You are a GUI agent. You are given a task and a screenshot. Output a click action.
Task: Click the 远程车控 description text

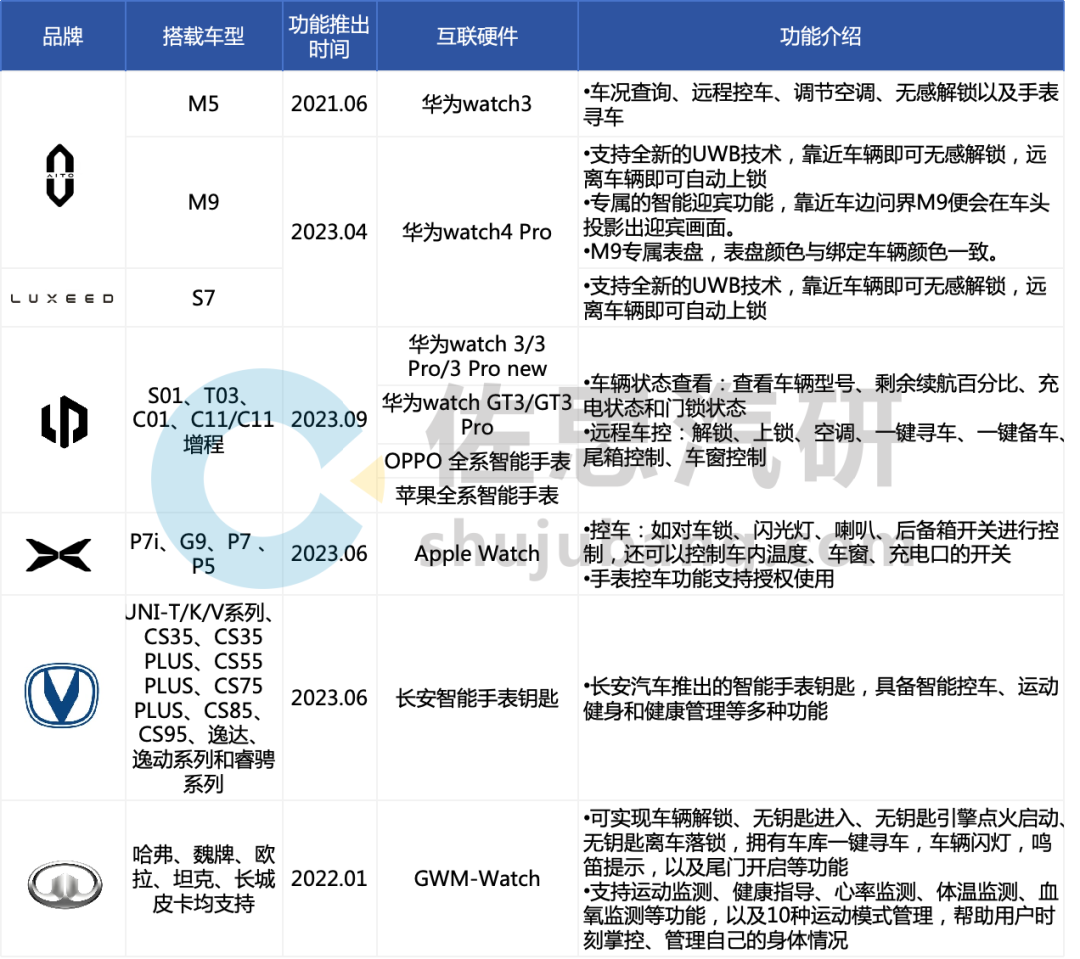tap(823, 445)
